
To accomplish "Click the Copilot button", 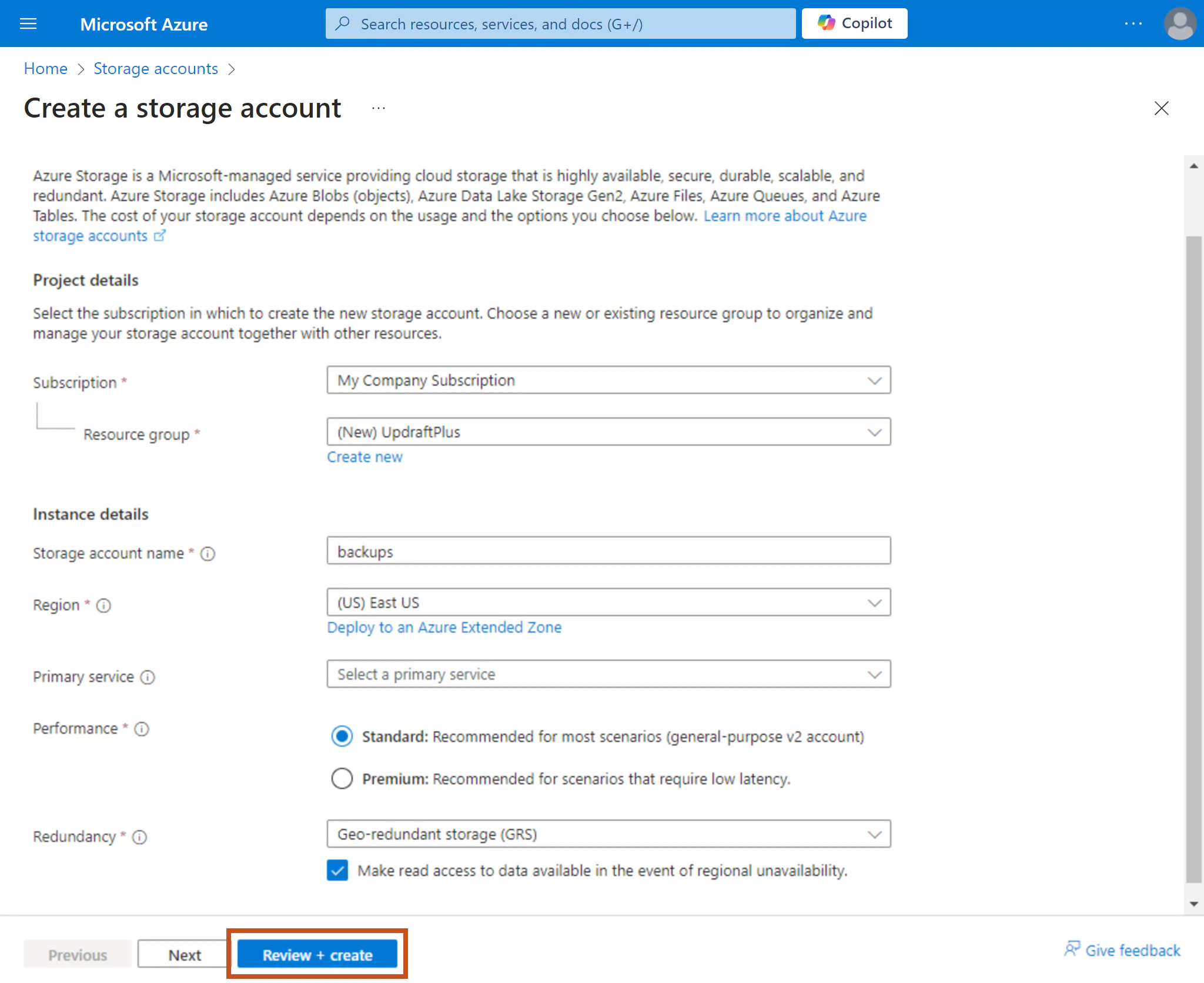I will pos(854,24).
